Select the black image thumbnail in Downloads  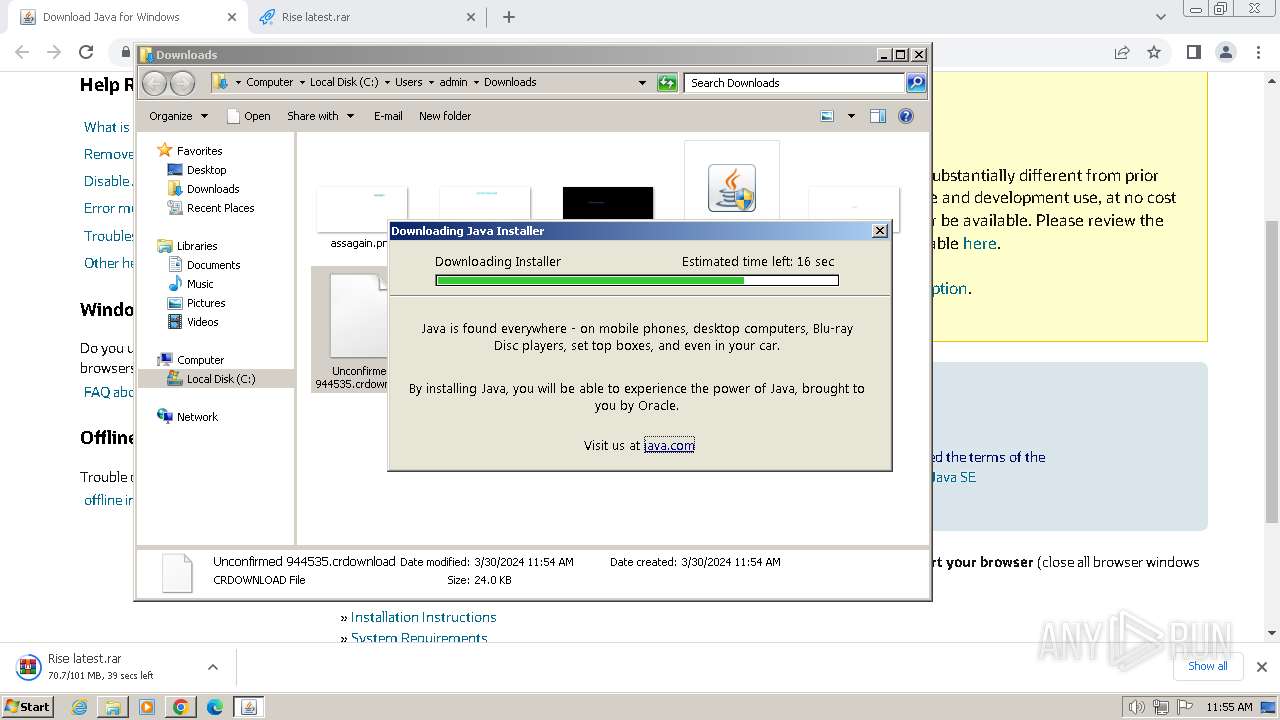608,204
